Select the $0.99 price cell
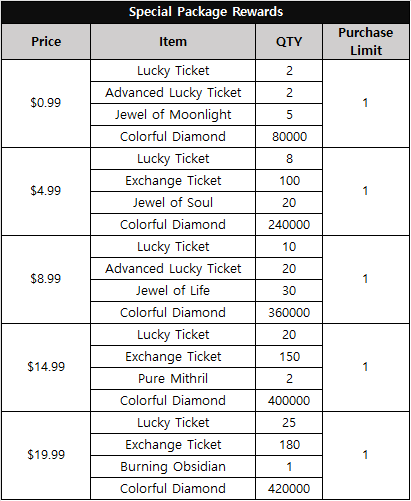411x501 pixels. click(x=46, y=103)
